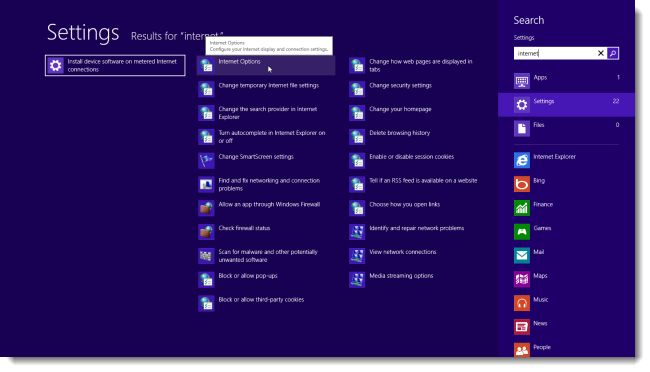650x372 pixels.
Task: Open Scan for malware and other potentially unwanted software
Action: 266,256
